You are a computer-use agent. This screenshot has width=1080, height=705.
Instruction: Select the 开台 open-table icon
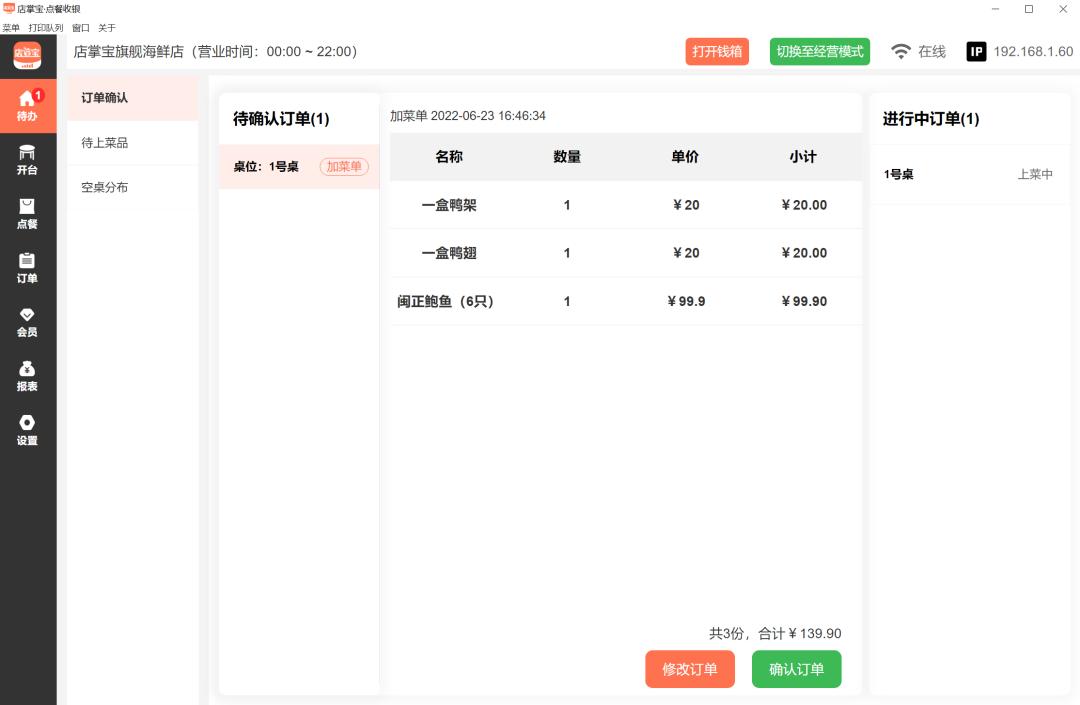27,159
